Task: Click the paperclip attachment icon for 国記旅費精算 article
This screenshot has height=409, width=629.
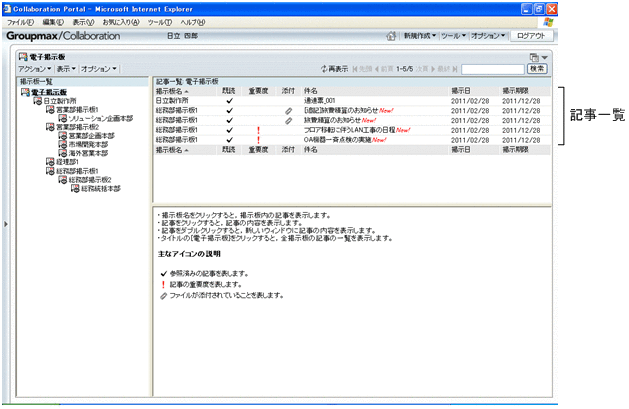Action: coord(288,111)
